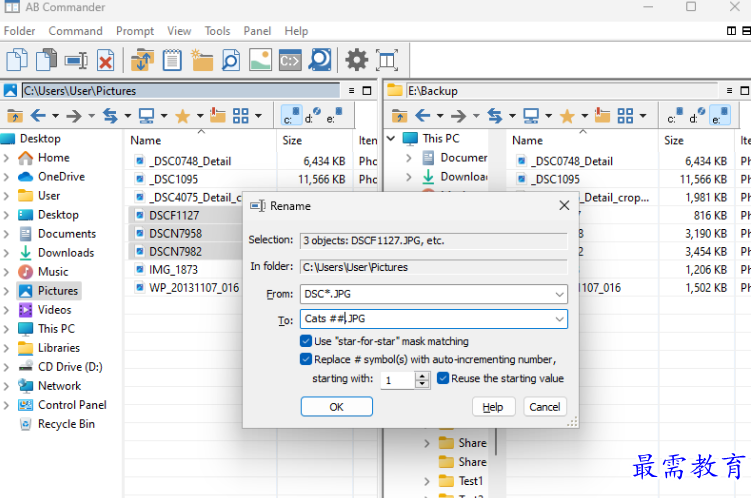The height and width of the screenshot is (498, 754).
Task: Expand the OneDrive tree node
Action: point(6,177)
